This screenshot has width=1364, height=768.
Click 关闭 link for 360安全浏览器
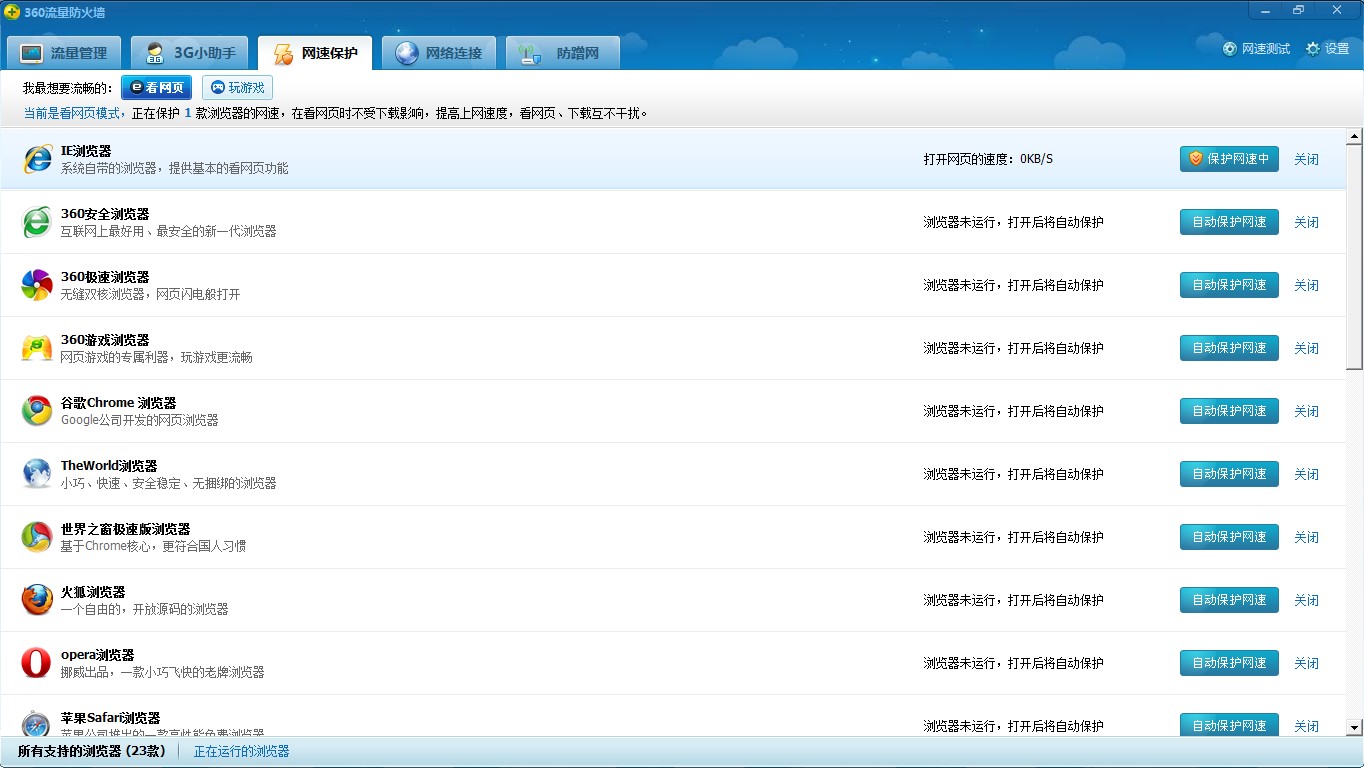(1306, 222)
